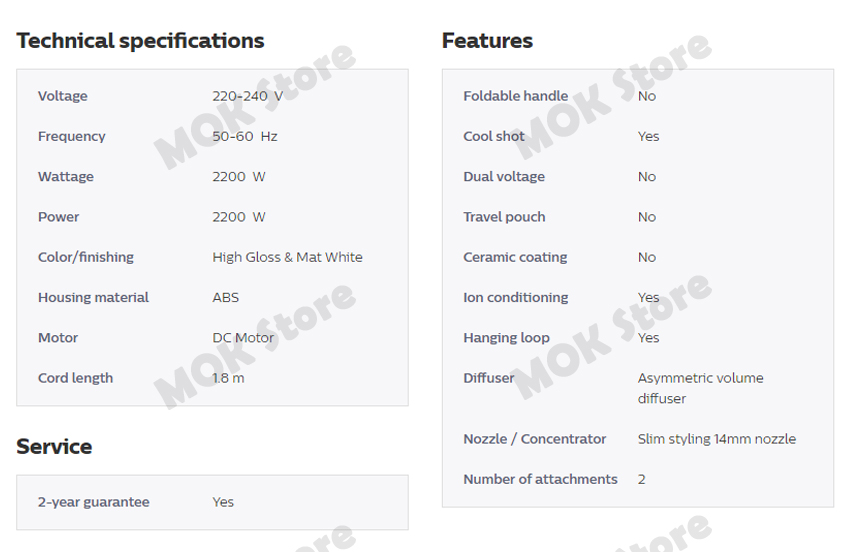Screen dimensions: 850x552
Task: Click the Color/finishing label
Action: click(86, 257)
